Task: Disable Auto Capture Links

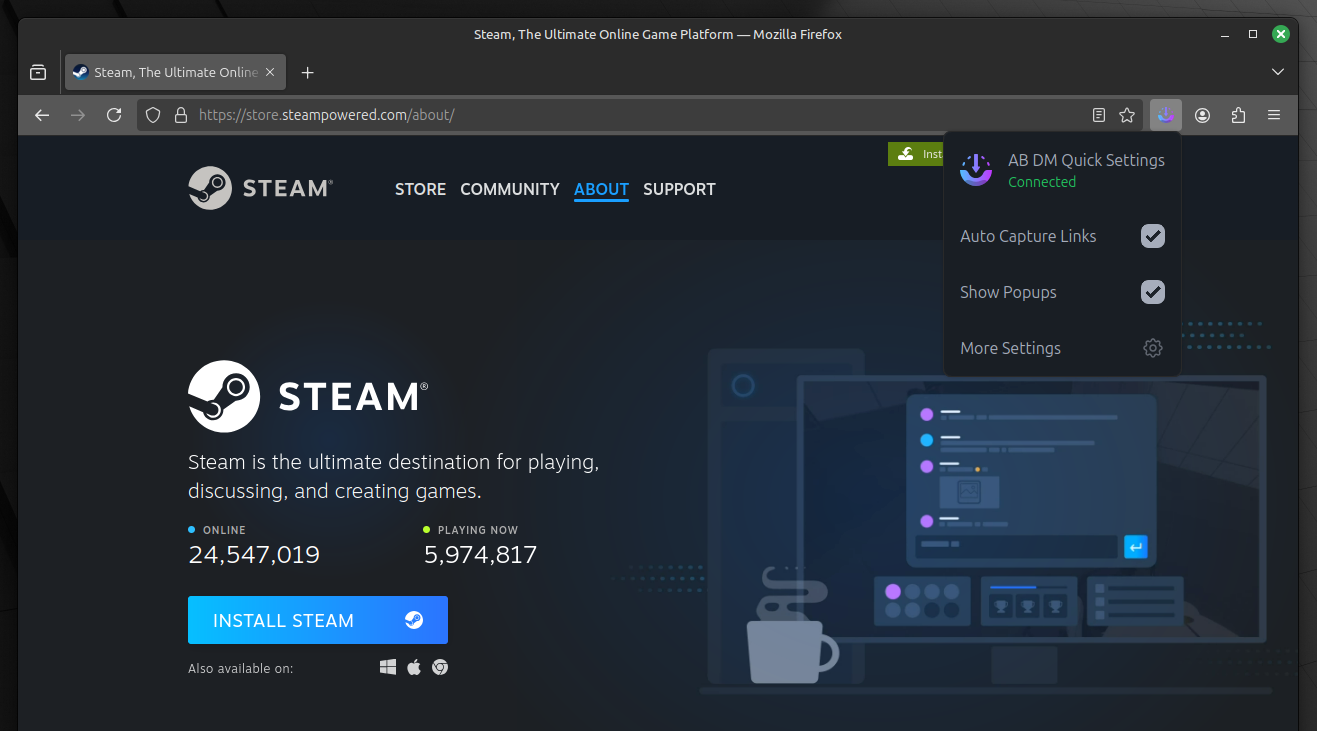Action: click(x=1152, y=236)
